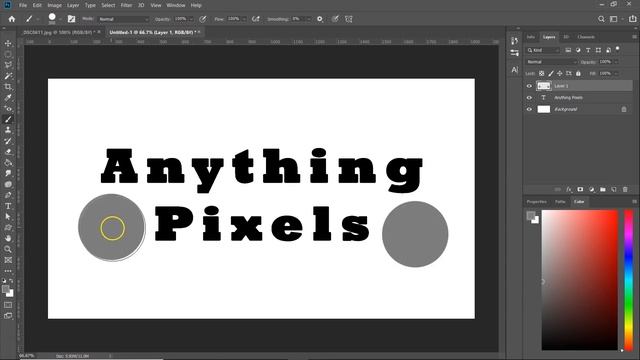Open the layer filter Kind dropdown
The image size is (640, 360).
[x=543, y=50]
